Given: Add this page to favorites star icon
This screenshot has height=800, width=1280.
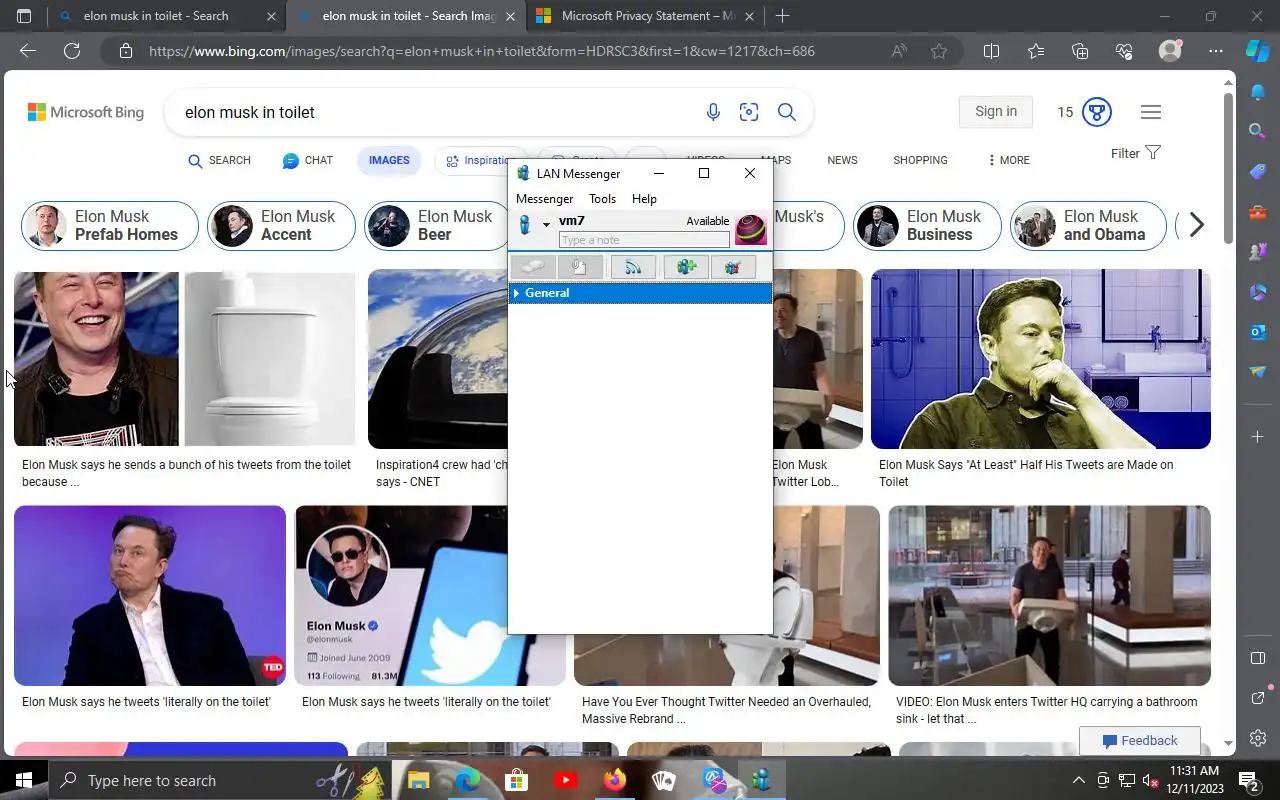Looking at the screenshot, I should coord(939,51).
